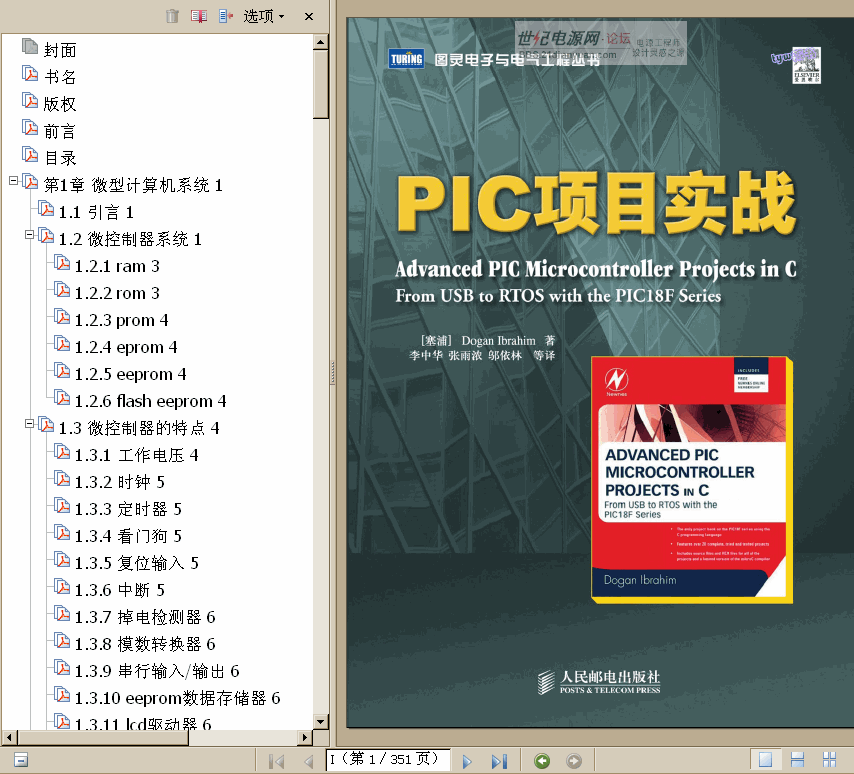
Task: Open the 前言 bookmark
Action: [x=60, y=131]
